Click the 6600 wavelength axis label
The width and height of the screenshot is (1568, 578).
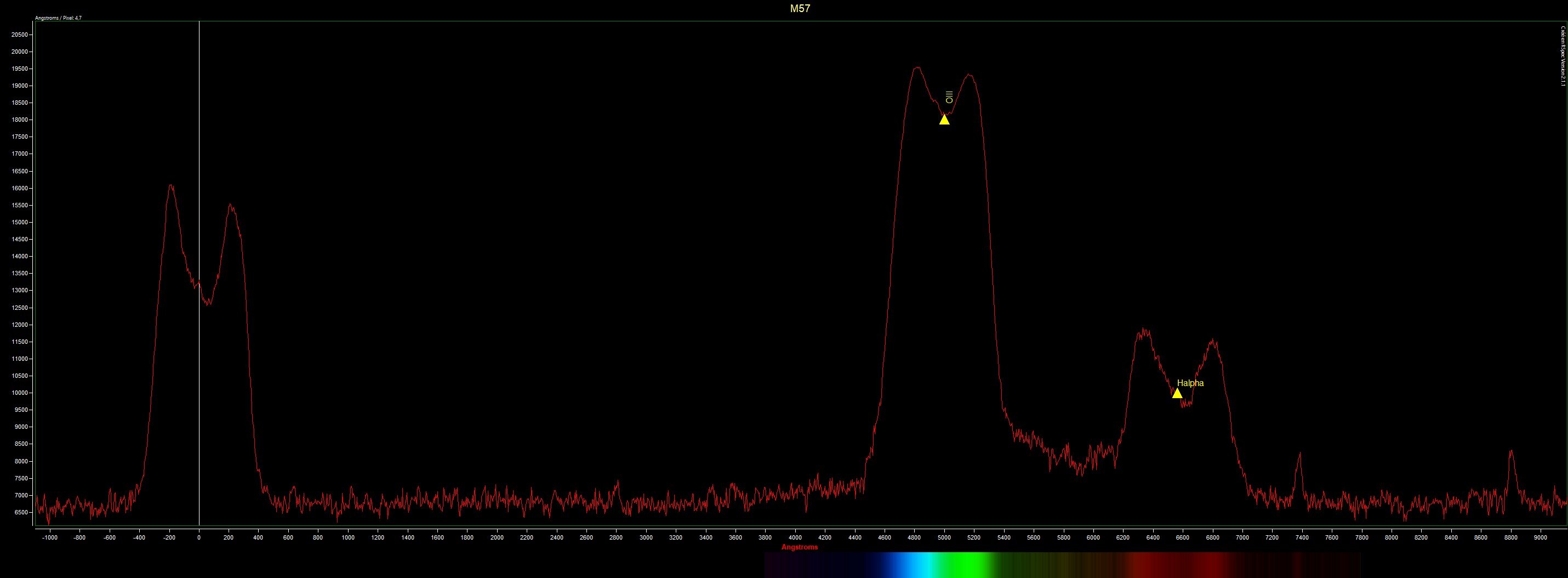pyautogui.click(x=1183, y=538)
